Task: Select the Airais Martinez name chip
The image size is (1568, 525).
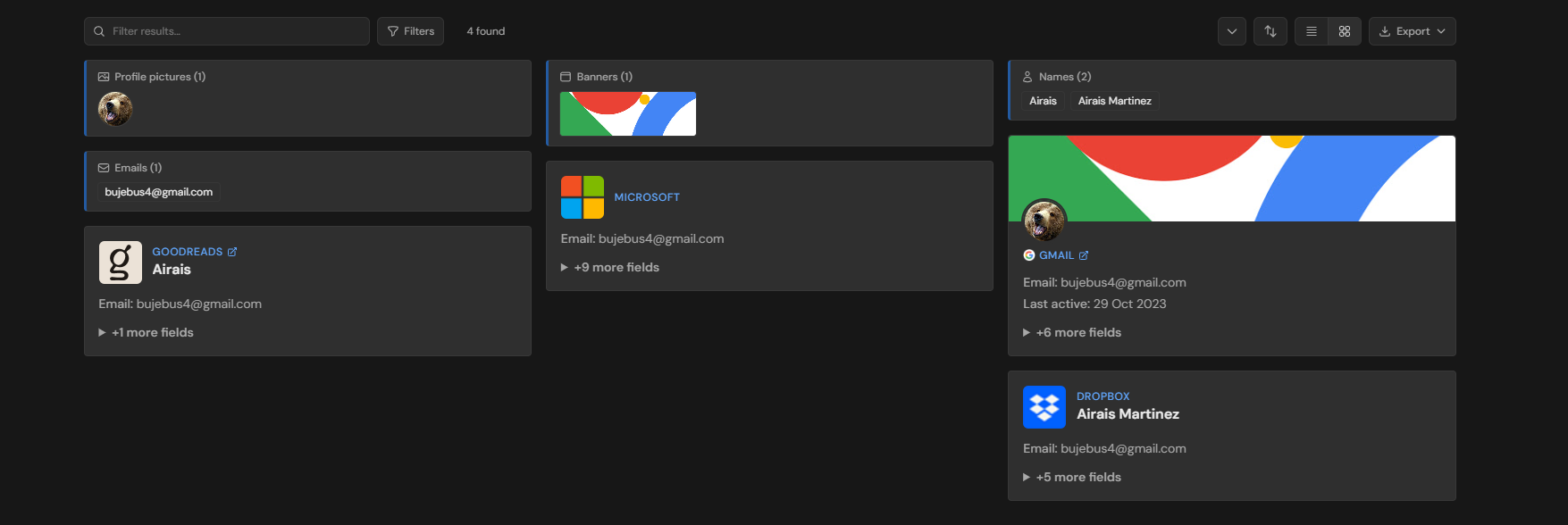Action: click(x=1115, y=101)
